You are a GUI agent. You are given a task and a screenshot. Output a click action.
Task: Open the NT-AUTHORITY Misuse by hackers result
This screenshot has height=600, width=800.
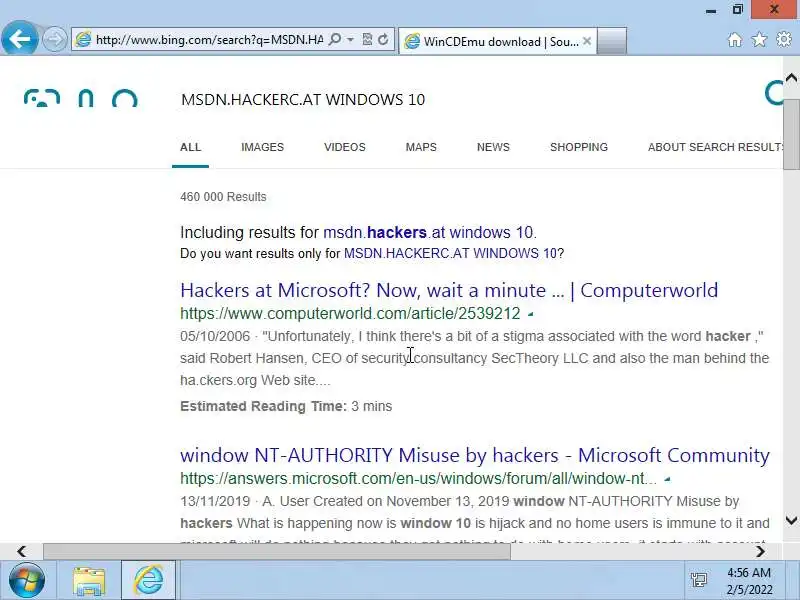tap(475, 455)
